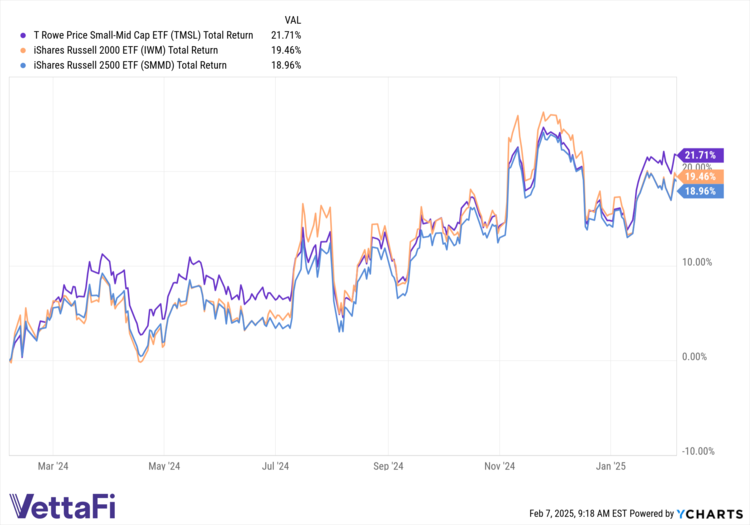
Task: Click the 21.71% value in legend table
Action: (286, 33)
